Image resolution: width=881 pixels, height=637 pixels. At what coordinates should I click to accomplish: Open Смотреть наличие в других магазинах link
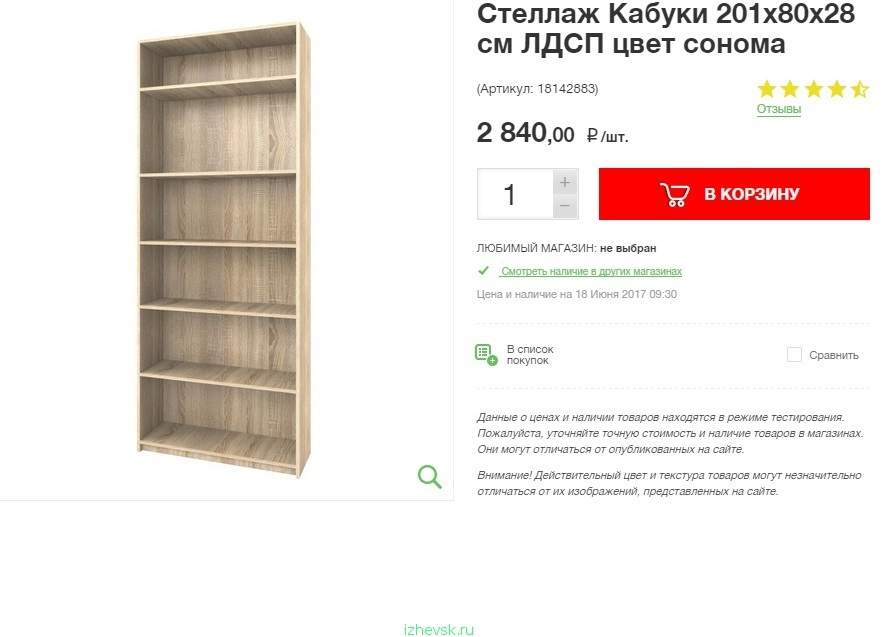591,271
